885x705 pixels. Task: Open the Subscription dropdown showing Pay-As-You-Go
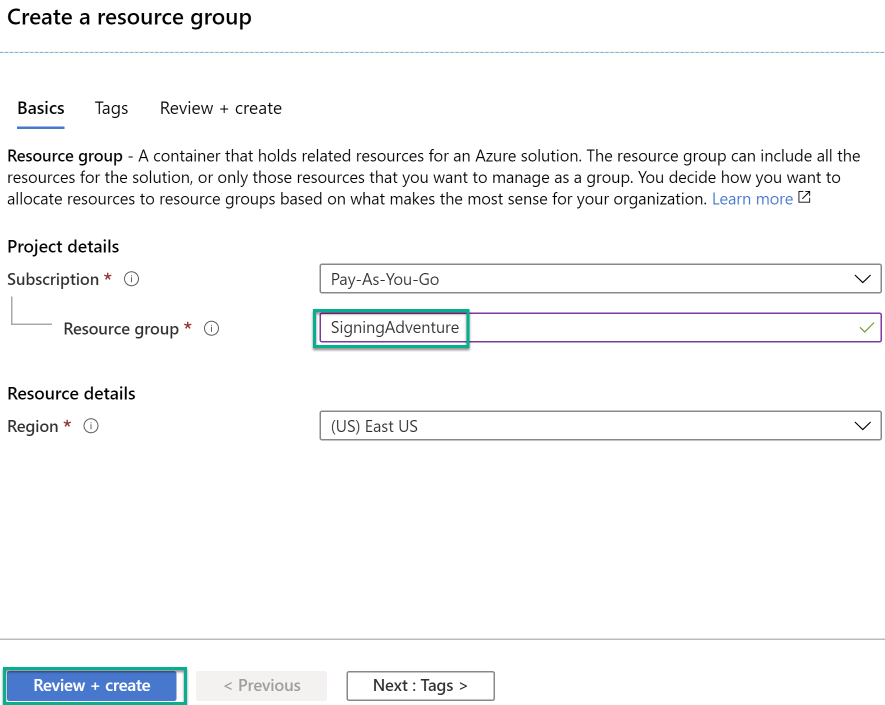pos(600,279)
